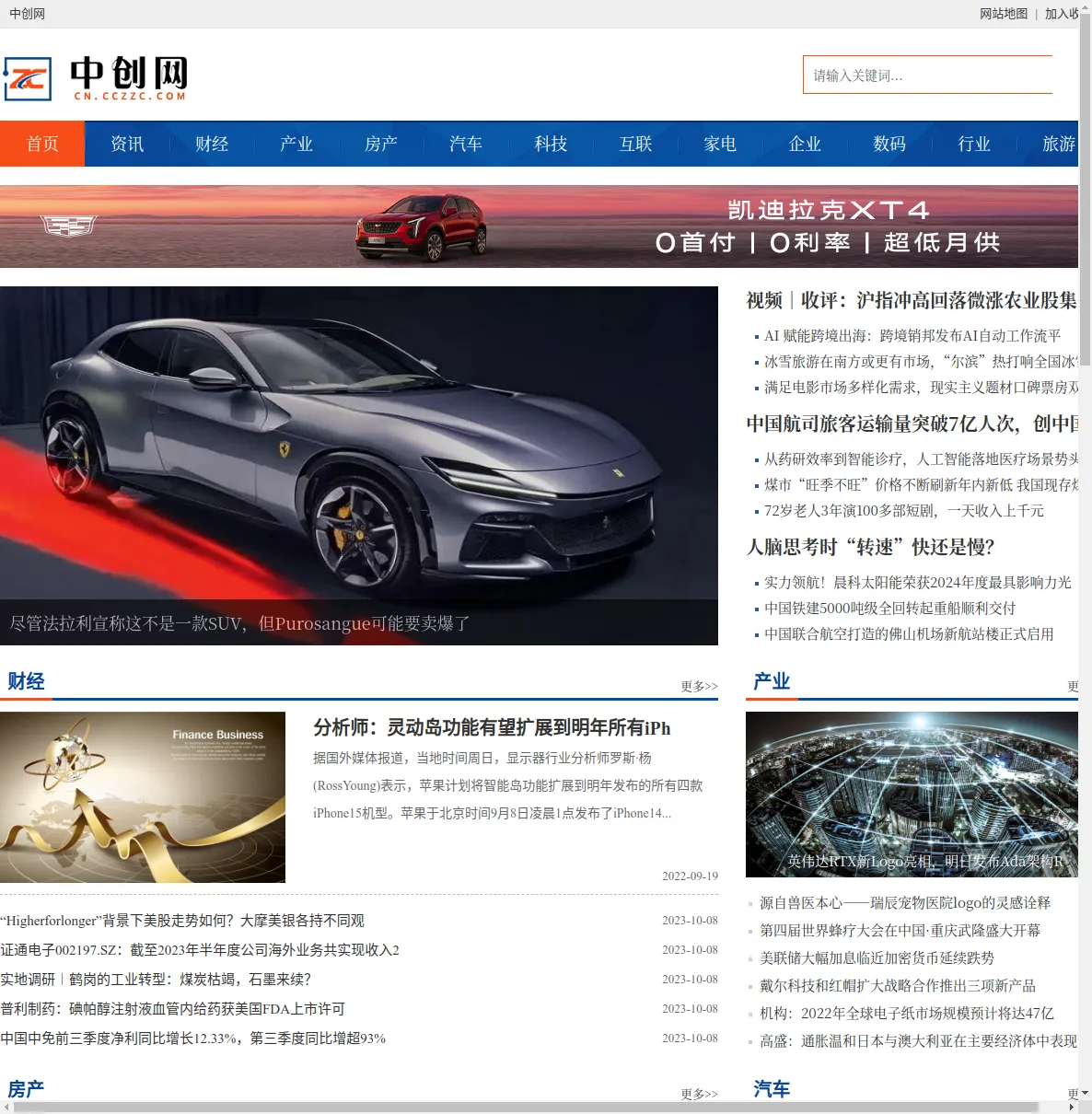
Task: Click the 财经 section heading
Action: point(26,681)
